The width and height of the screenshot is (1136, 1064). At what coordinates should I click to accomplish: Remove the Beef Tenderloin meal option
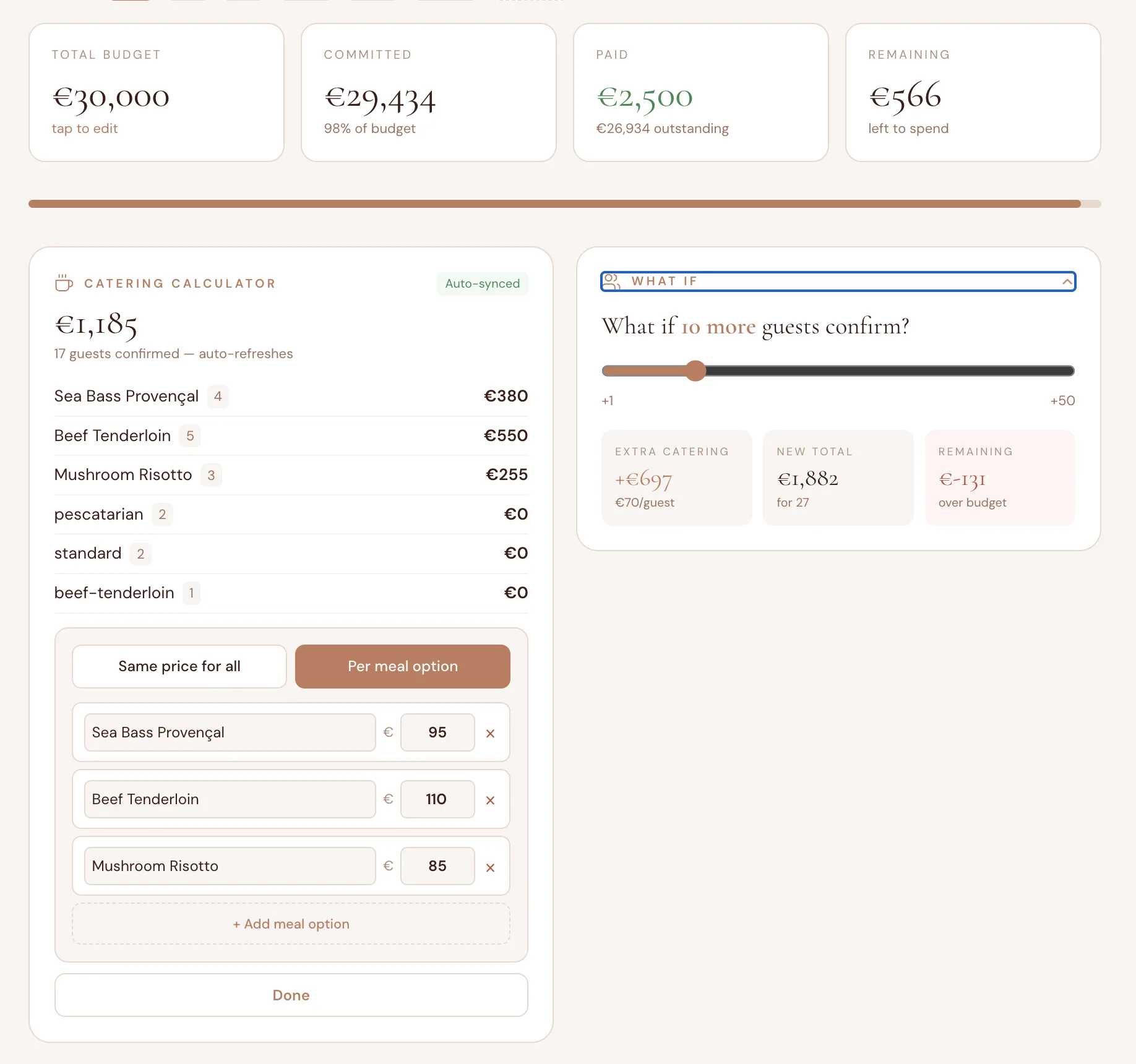(490, 800)
